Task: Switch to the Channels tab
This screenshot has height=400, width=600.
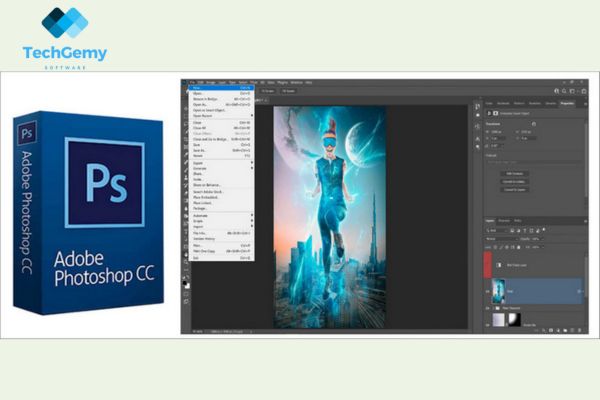Action: (504, 221)
